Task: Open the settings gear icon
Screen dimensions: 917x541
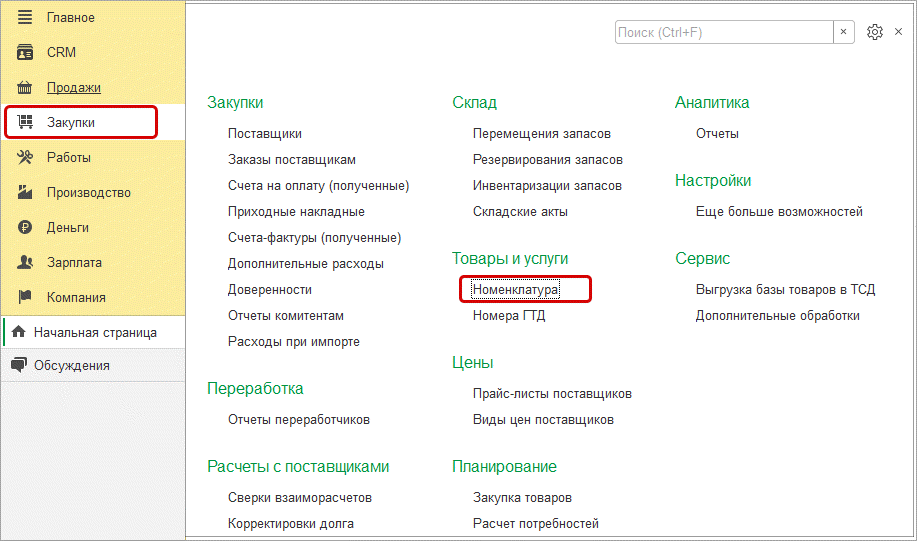Action: [x=874, y=32]
